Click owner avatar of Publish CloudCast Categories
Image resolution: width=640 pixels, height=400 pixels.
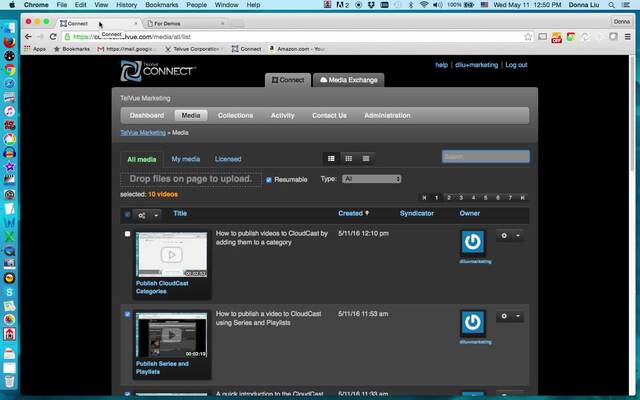(472, 242)
